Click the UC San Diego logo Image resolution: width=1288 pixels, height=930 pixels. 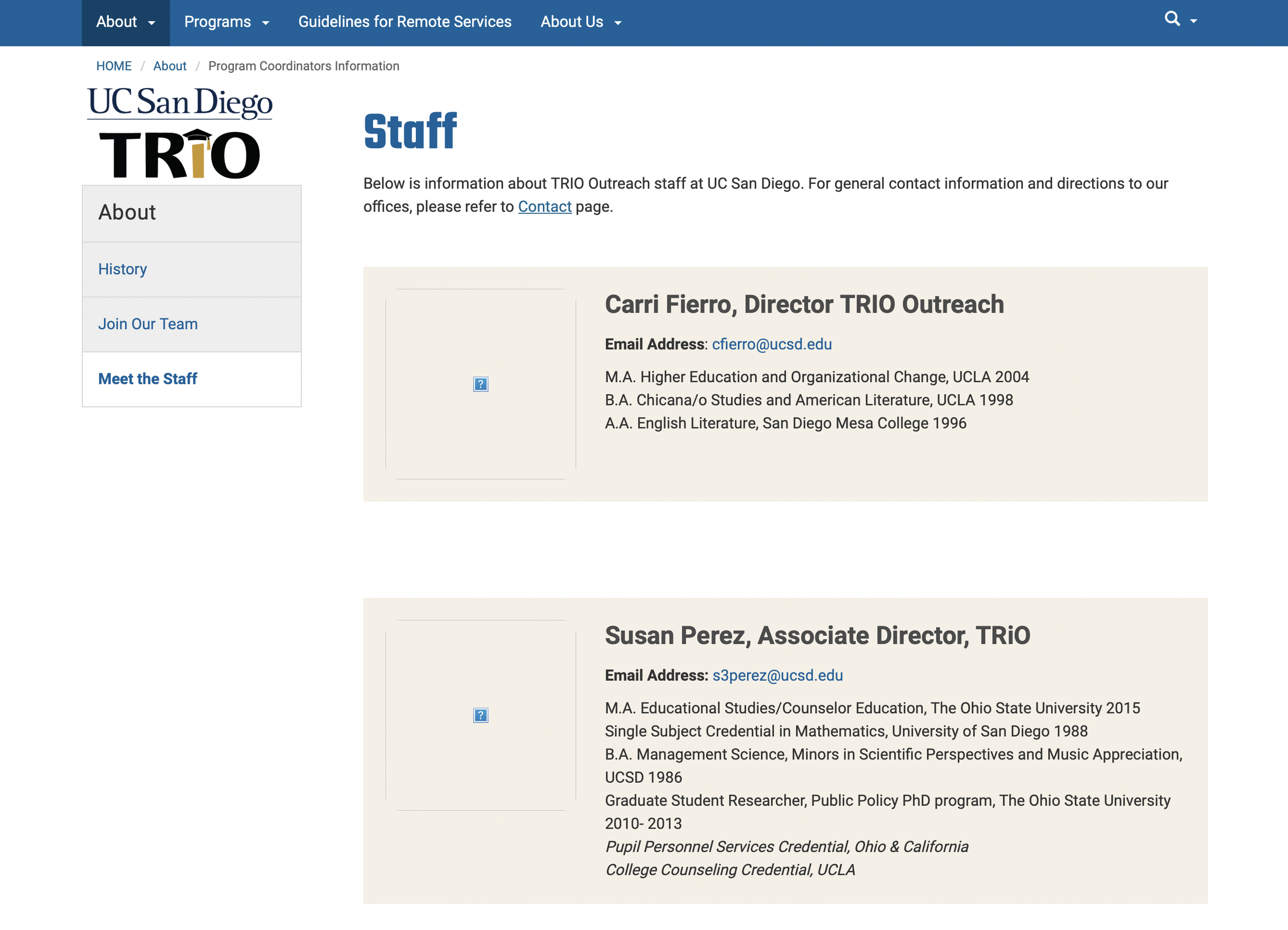pyautogui.click(x=179, y=103)
